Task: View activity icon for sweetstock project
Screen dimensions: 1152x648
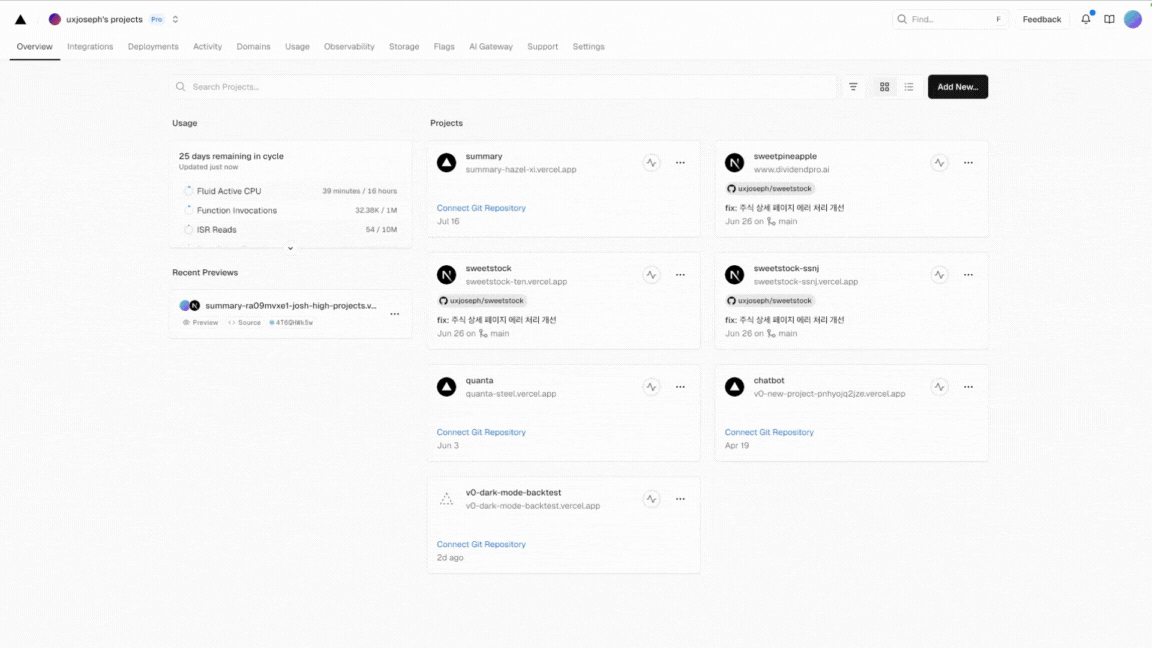Action: click(x=651, y=275)
